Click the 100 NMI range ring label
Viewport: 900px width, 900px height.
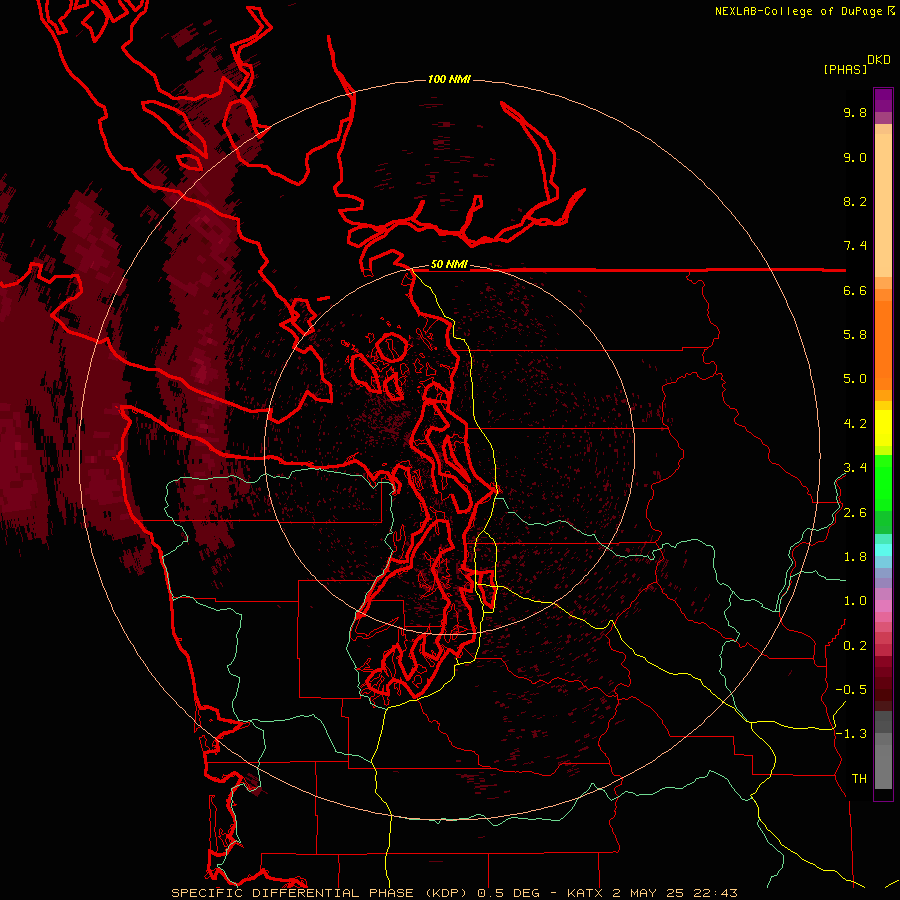point(449,79)
